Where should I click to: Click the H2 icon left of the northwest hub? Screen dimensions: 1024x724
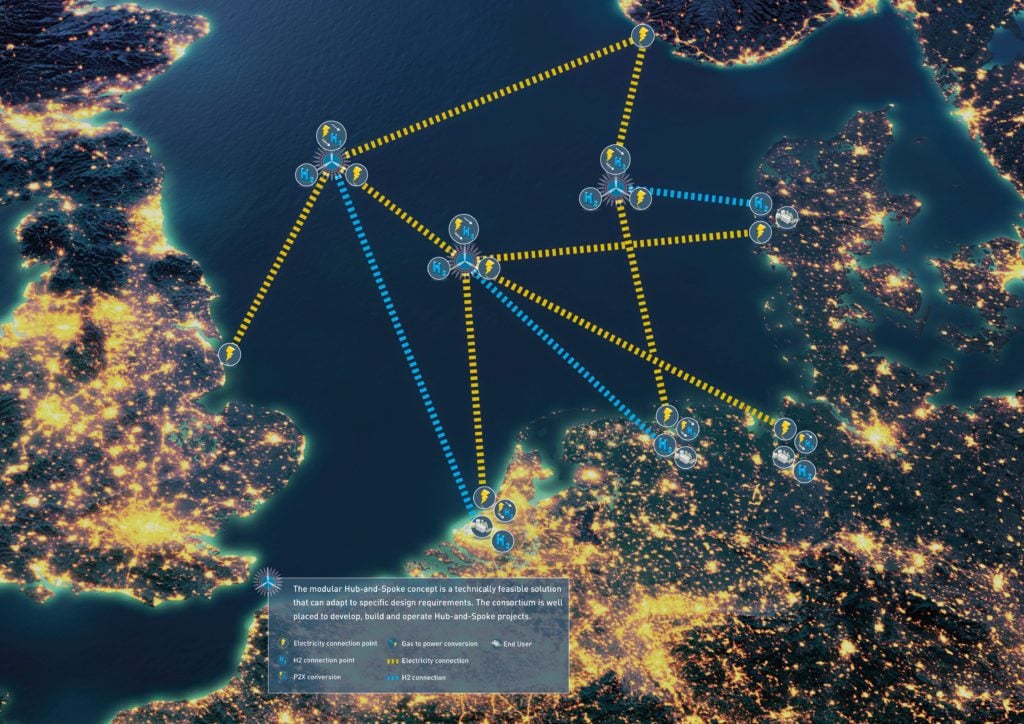click(x=305, y=174)
